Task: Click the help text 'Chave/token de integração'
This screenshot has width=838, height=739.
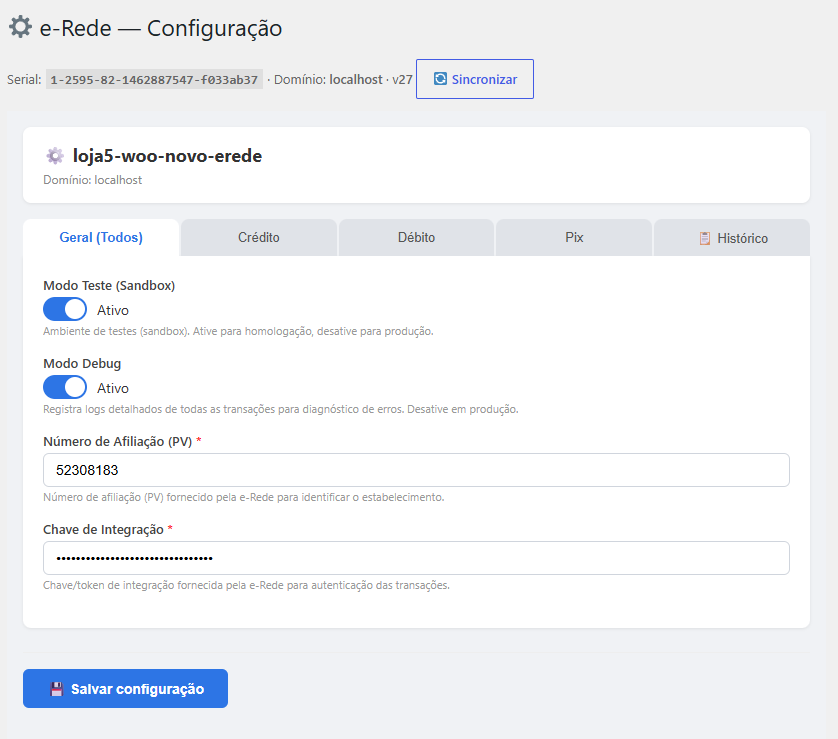Action: (x=246, y=586)
